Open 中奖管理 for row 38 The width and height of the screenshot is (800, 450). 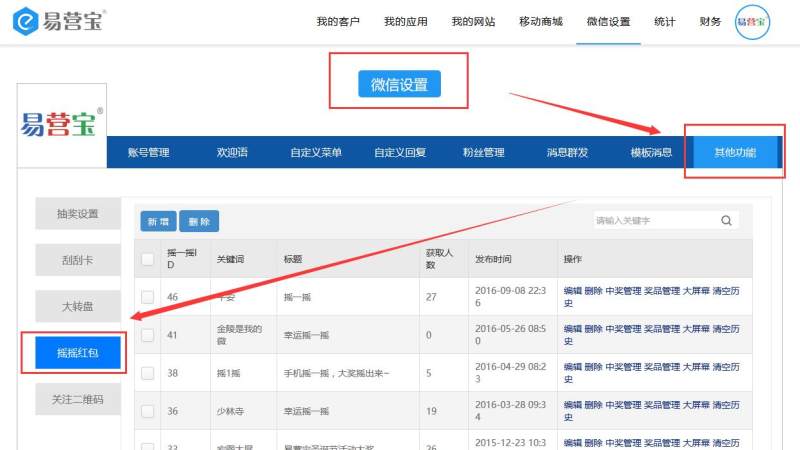coord(623,367)
